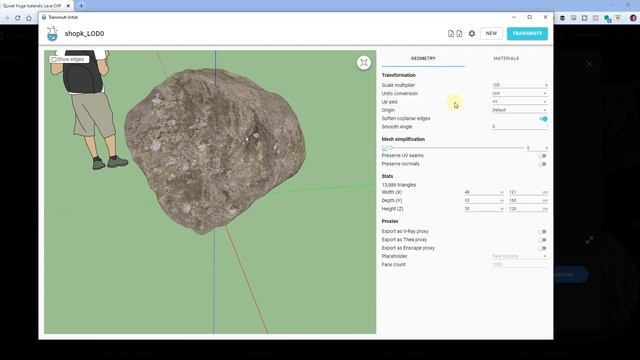640x360 pixels.
Task: Enable the Show edges checkbox
Action: coord(53,60)
